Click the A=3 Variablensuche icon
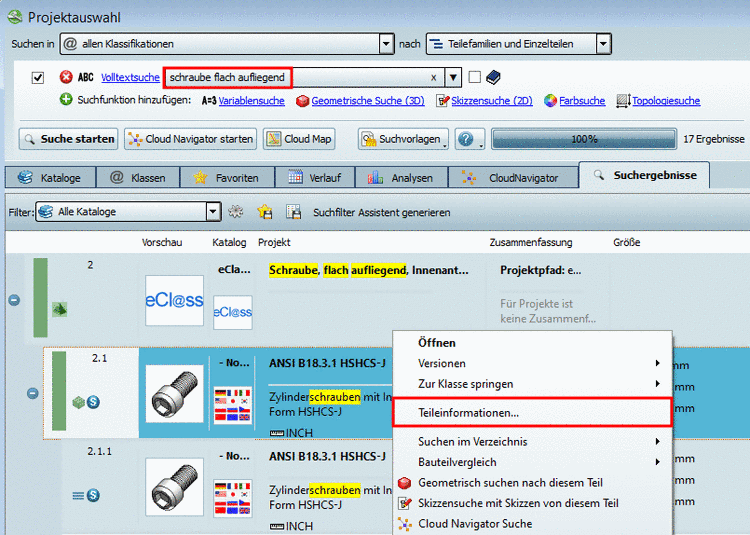The height and width of the screenshot is (535, 750). (x=209, y=101)
